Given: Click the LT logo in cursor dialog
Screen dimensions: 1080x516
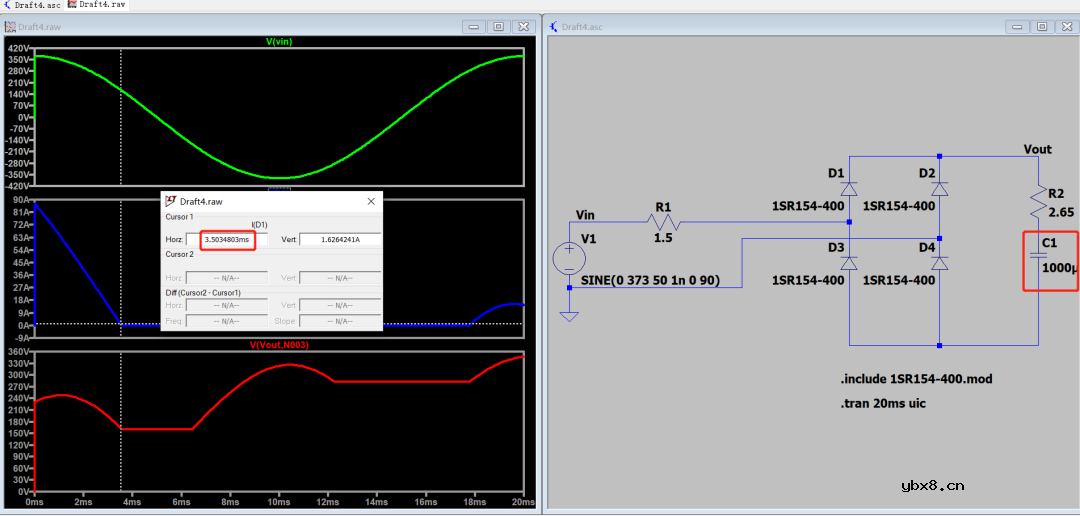Looking at the screenshot, I should click(x=170, y=201).
